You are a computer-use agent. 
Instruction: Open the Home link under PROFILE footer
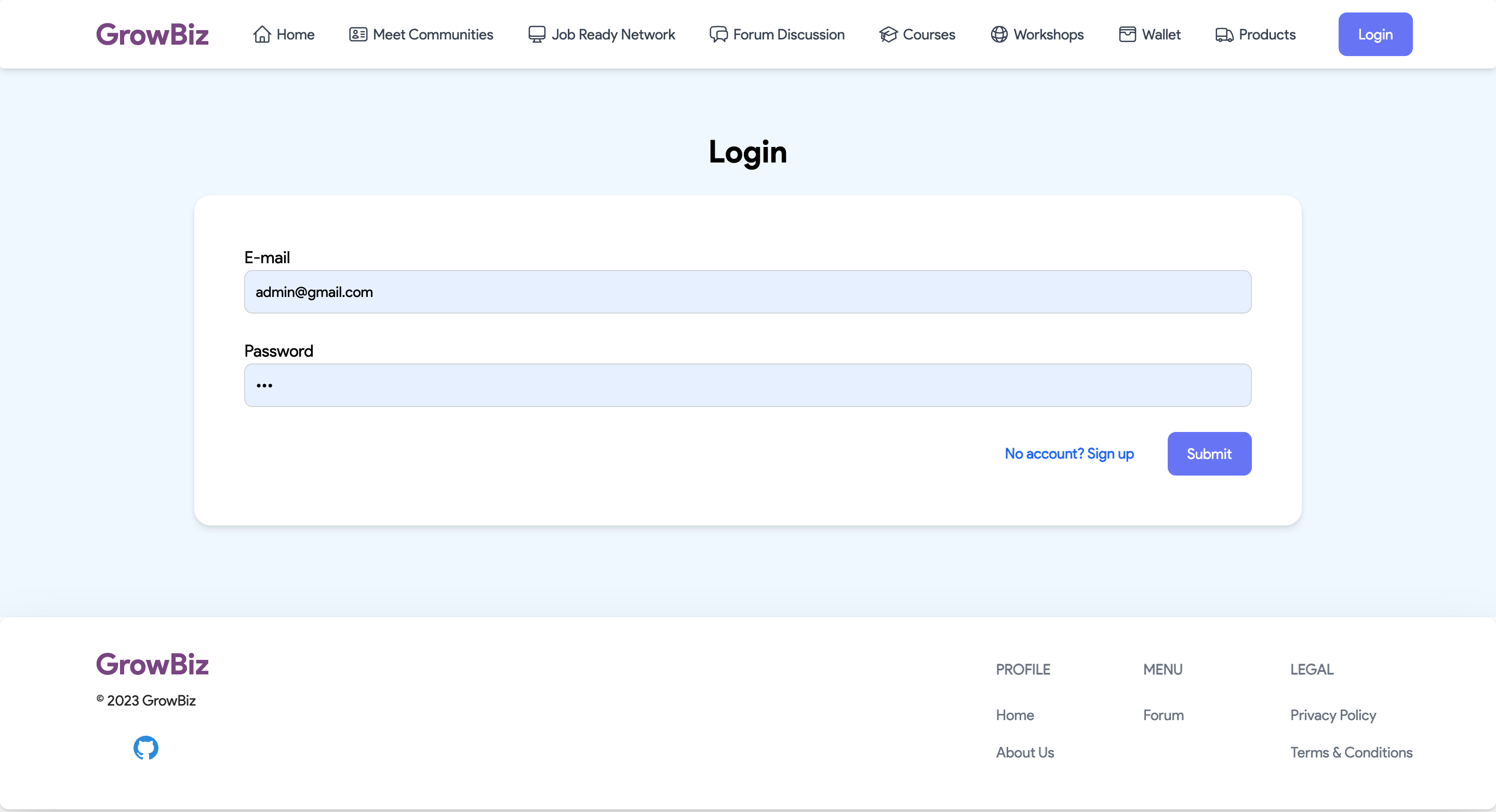coord(1014,715)
